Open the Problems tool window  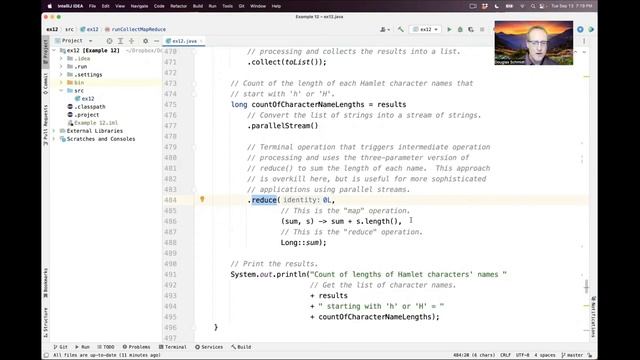136,347
